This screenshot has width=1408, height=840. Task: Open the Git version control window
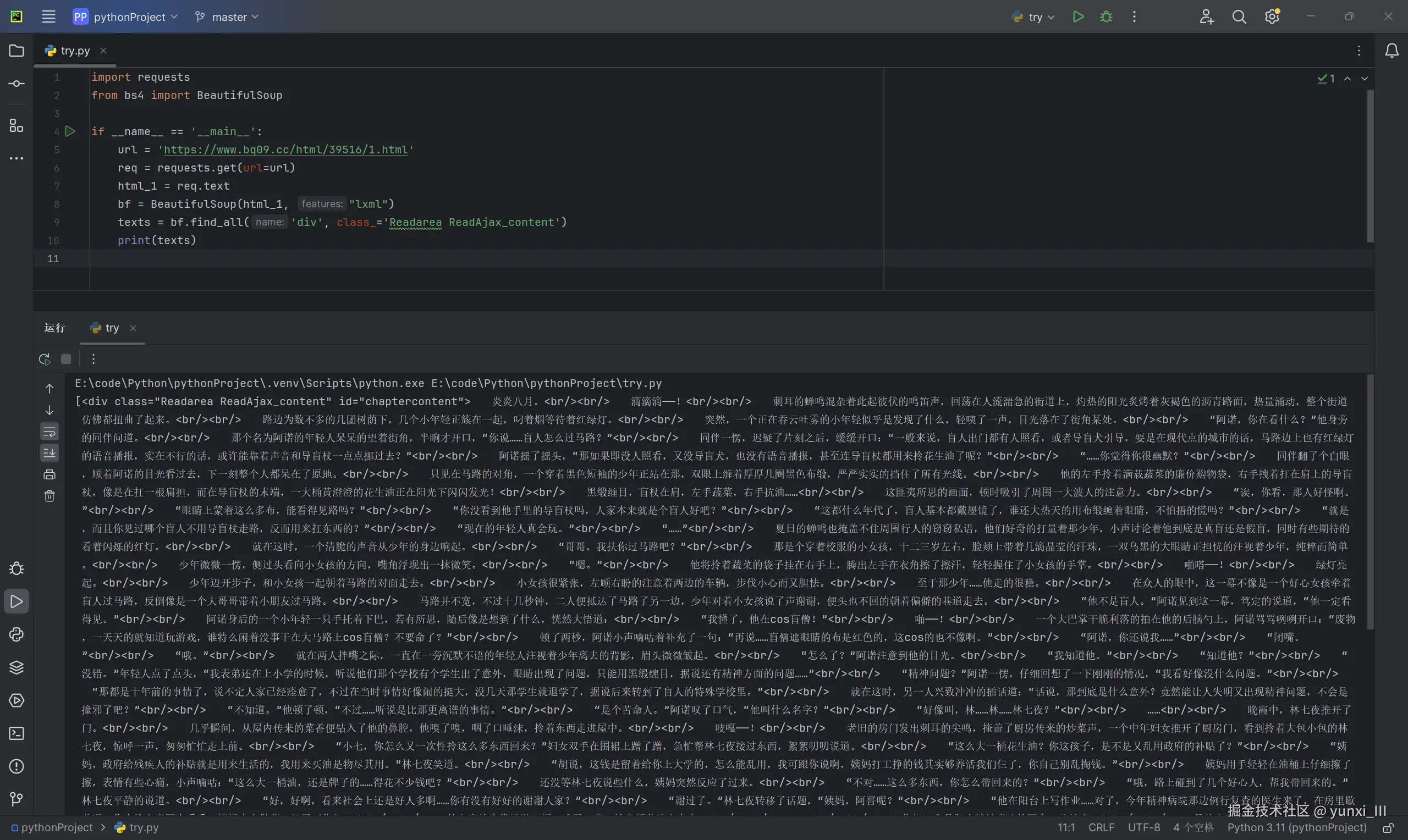pos(16,799)
